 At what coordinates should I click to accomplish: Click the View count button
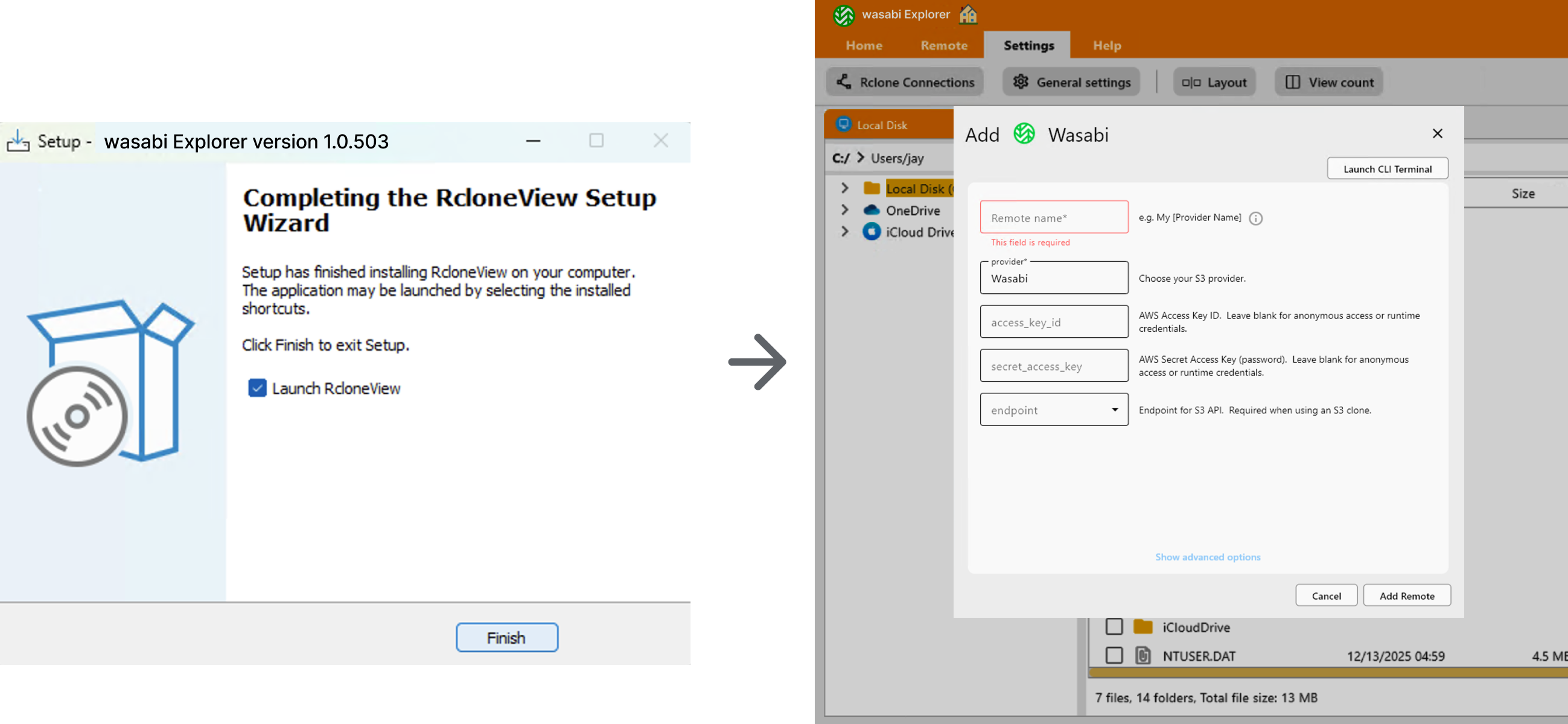pos(1329,82)
